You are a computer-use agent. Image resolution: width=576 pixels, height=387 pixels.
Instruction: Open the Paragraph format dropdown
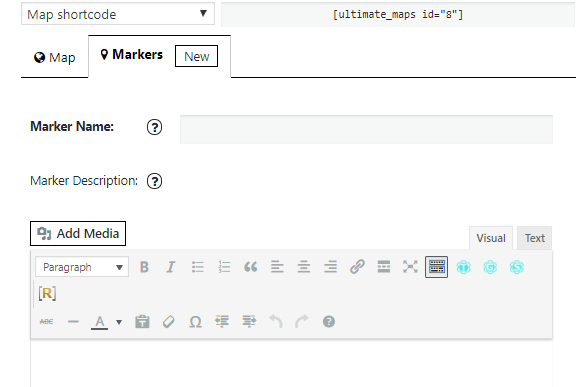82,267
